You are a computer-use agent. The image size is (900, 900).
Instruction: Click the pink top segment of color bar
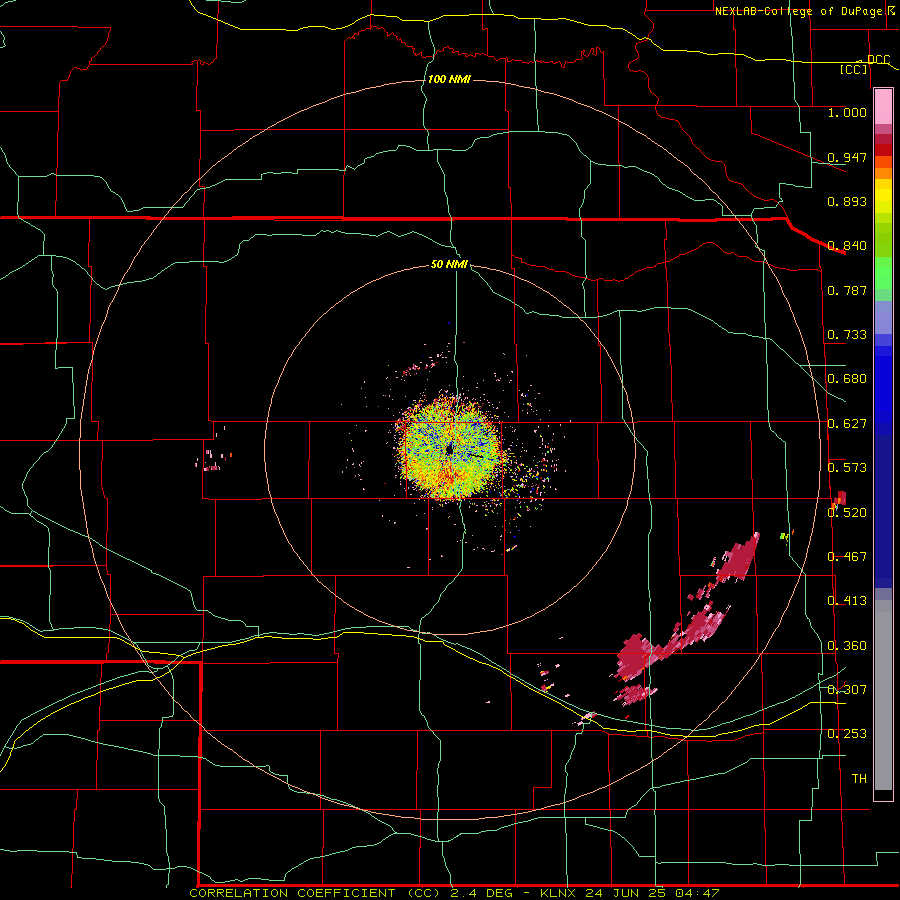883,106
